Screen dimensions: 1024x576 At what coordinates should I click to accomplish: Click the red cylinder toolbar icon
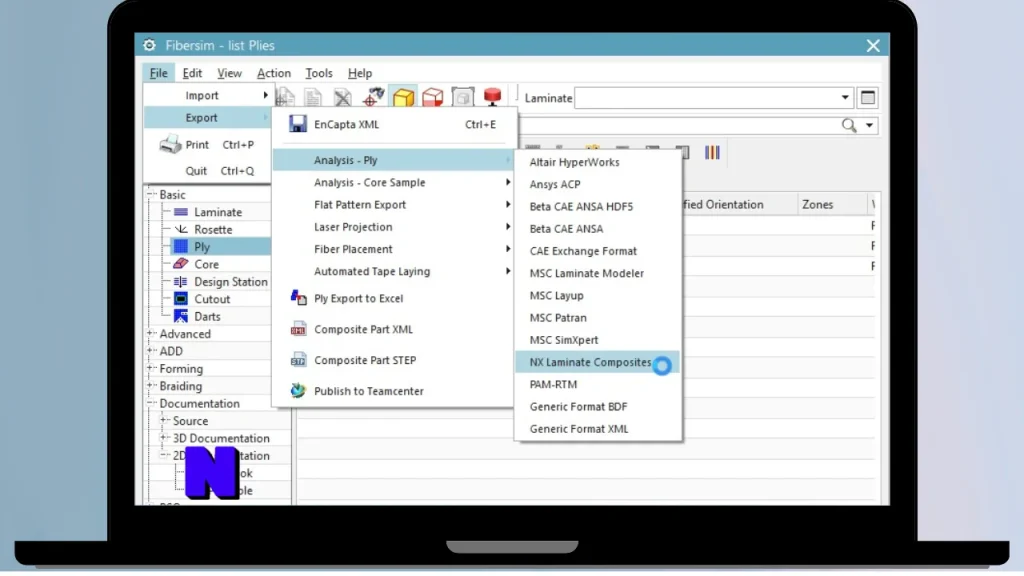tap(492, 97)
